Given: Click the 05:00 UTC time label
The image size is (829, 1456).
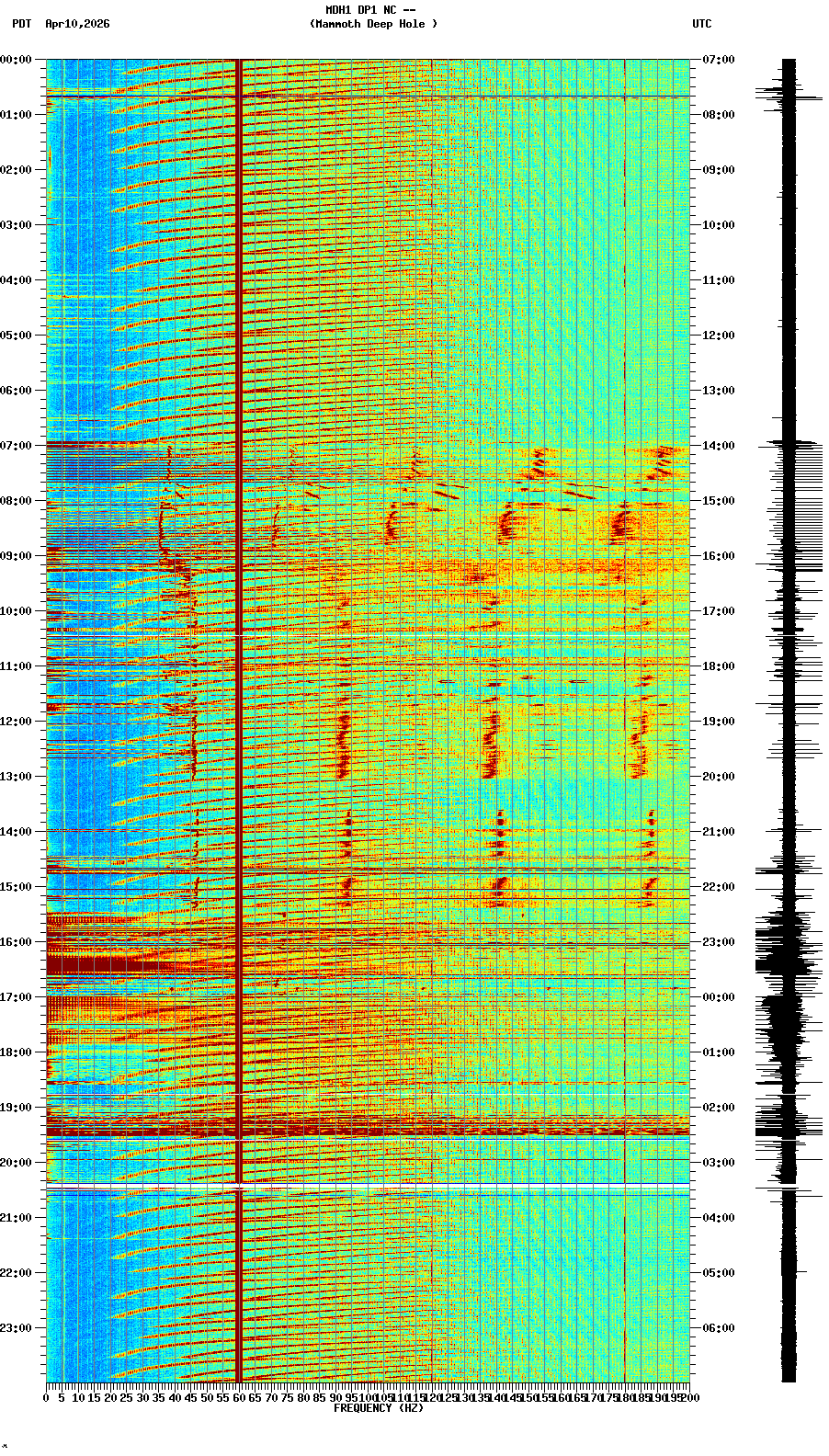Looking at the screenshot, I should (x=719, y=1273).
